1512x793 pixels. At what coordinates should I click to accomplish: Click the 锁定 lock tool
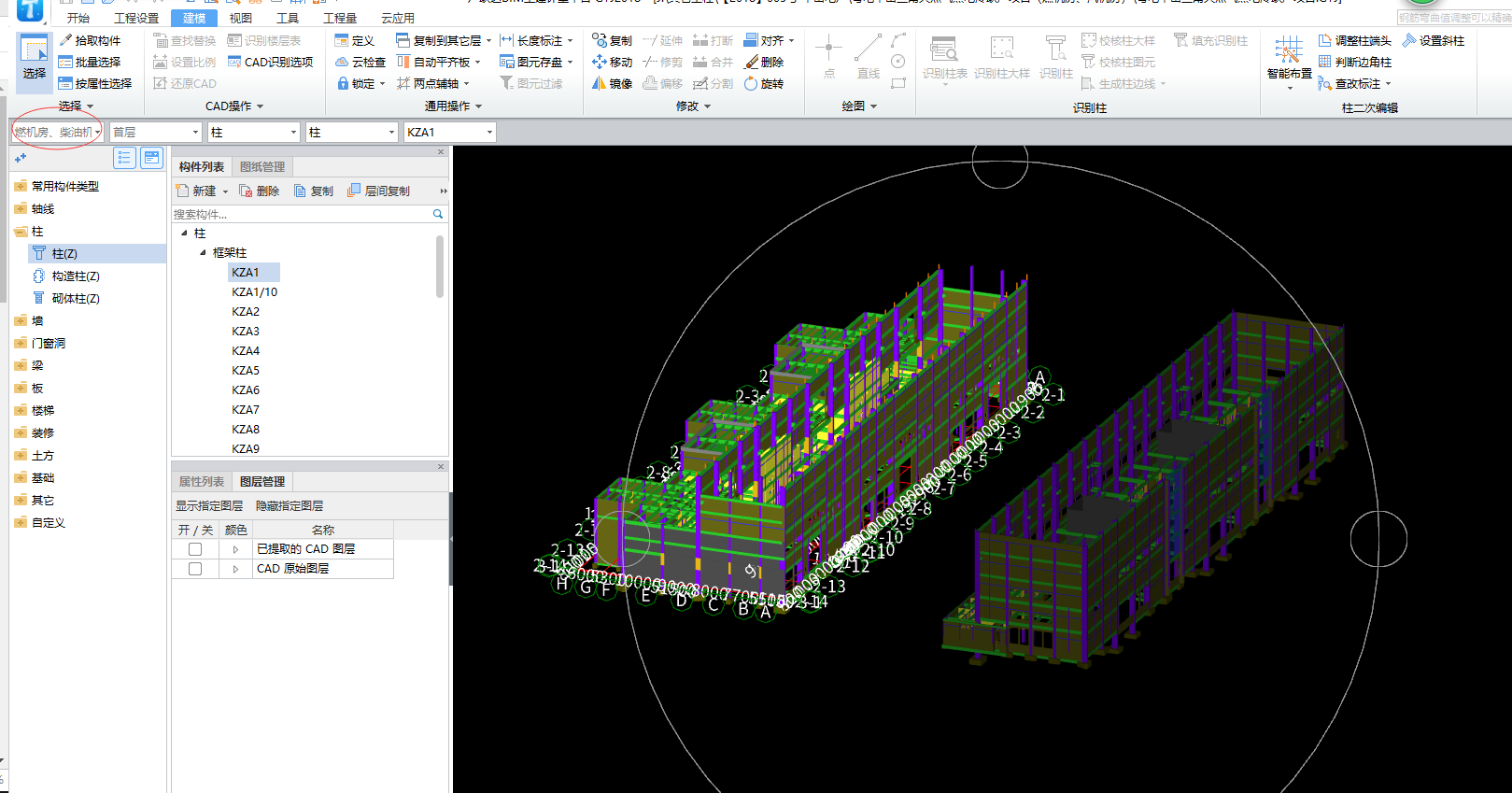coord(360,83)
